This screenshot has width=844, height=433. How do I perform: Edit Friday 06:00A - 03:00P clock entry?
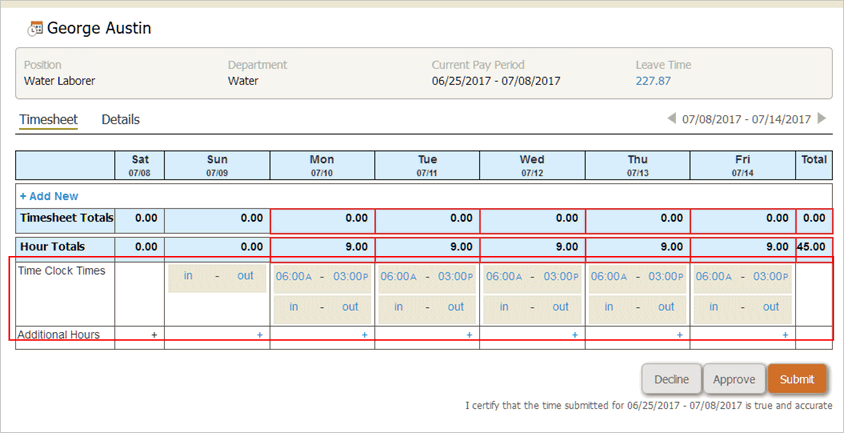(742, 278)
